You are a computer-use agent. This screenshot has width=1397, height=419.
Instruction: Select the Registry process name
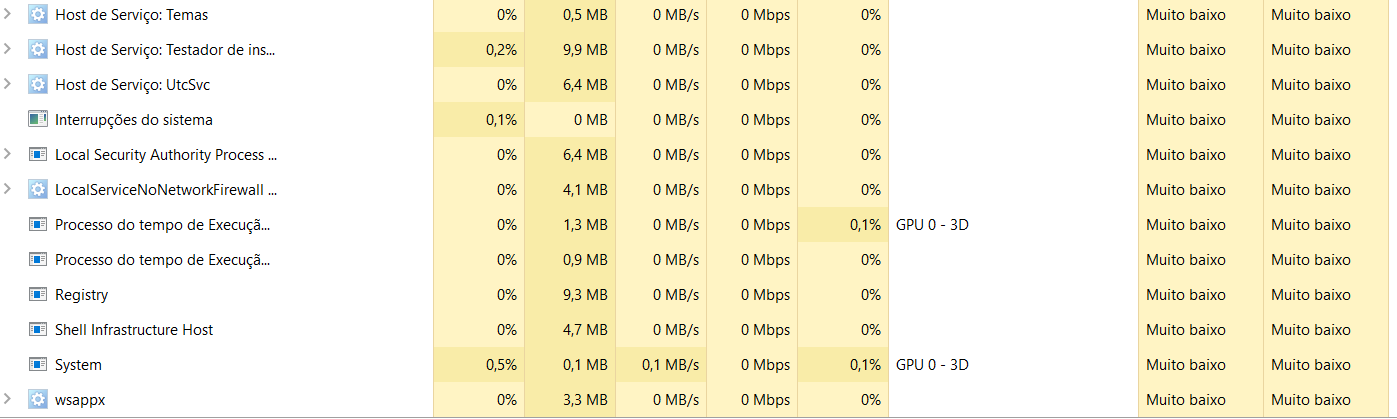click(82, 295)
